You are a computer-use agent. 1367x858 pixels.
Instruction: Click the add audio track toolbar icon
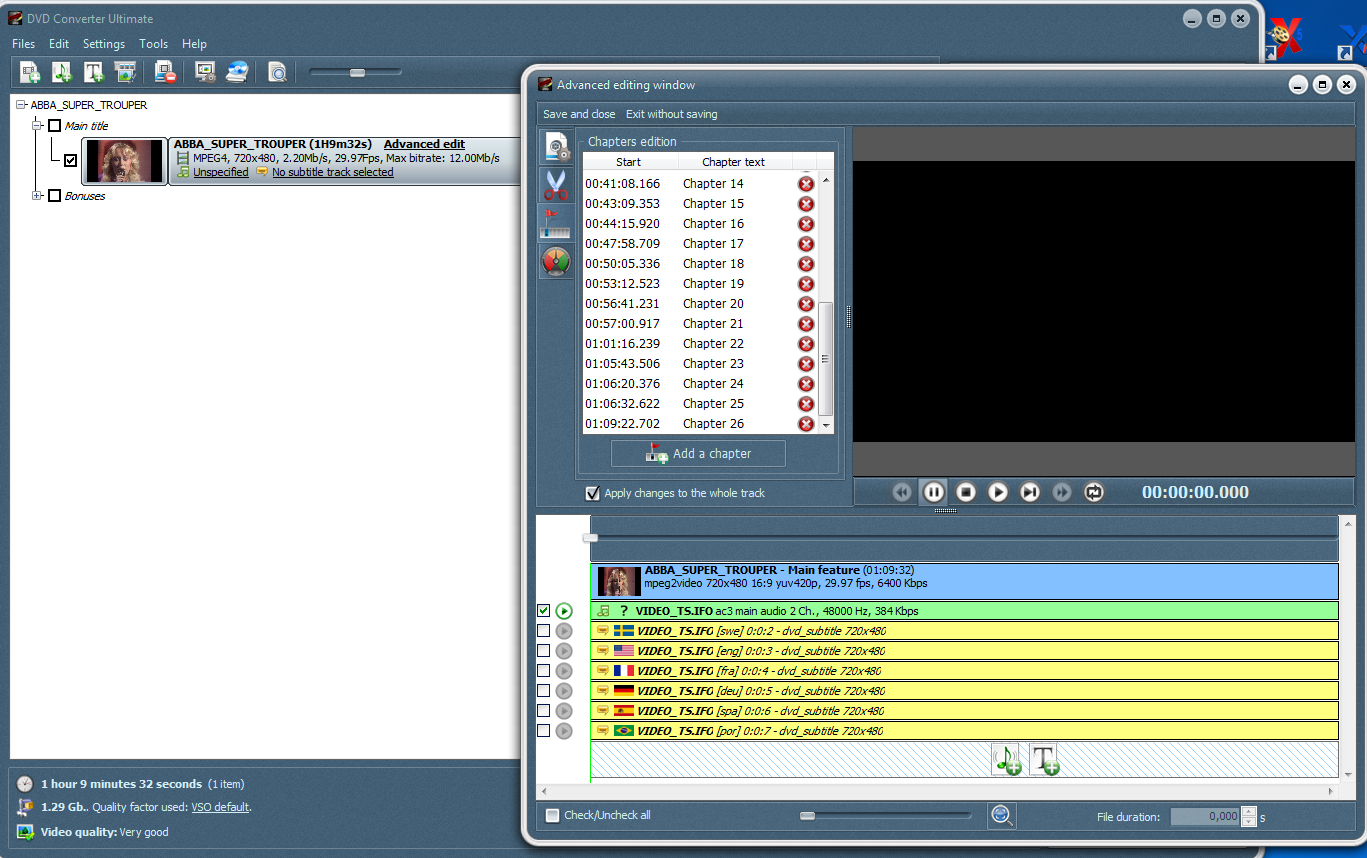62,72
